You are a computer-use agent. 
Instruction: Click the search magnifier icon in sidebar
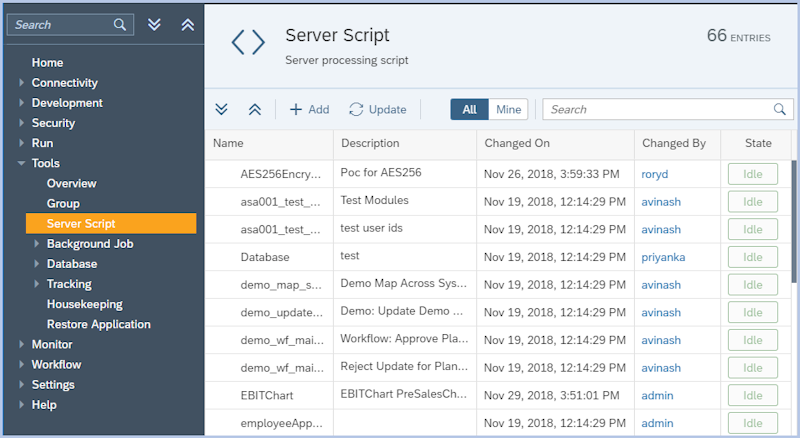[120, 24]
